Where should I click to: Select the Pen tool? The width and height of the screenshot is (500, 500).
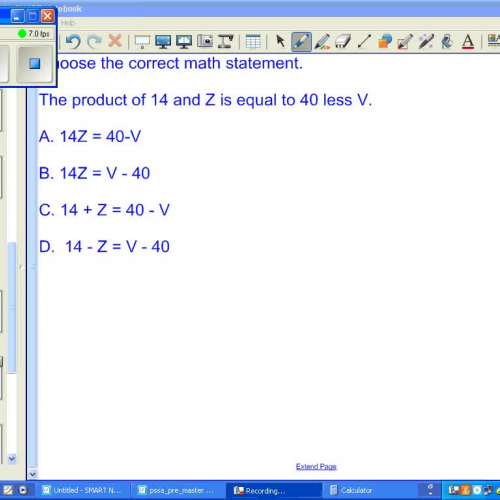coord(301,42)
